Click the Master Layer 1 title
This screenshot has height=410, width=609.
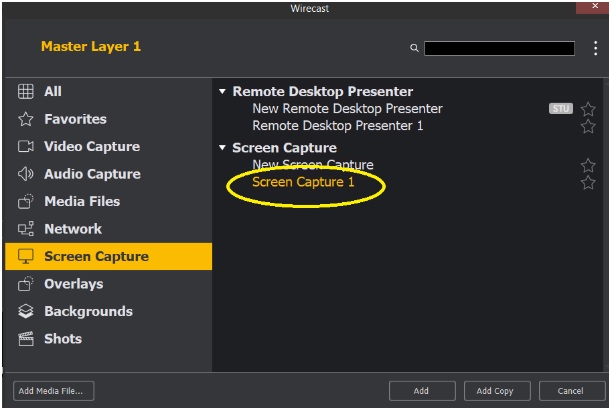point(91,47)
